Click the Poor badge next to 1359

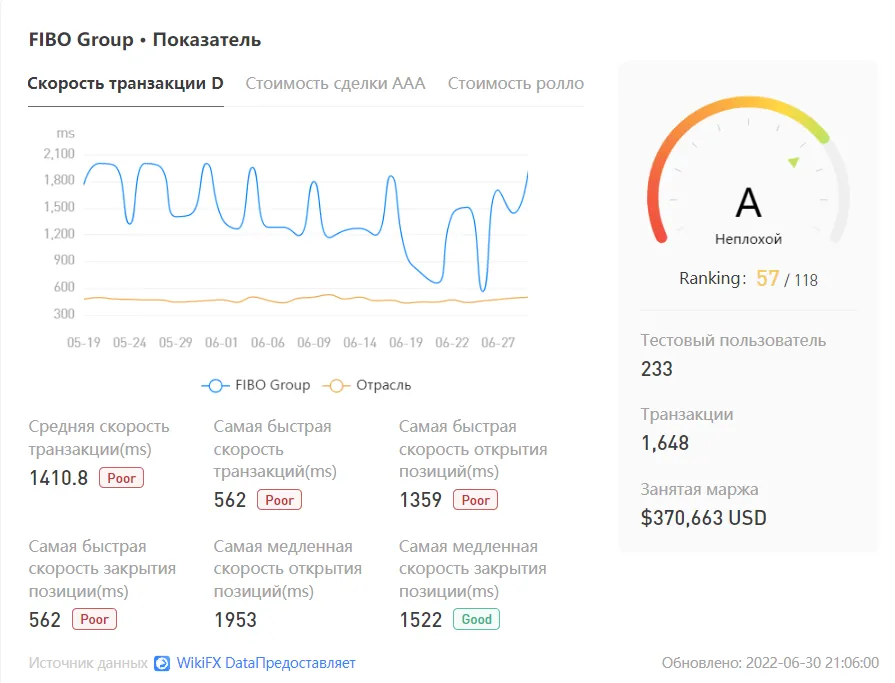[x=475, y=500]
